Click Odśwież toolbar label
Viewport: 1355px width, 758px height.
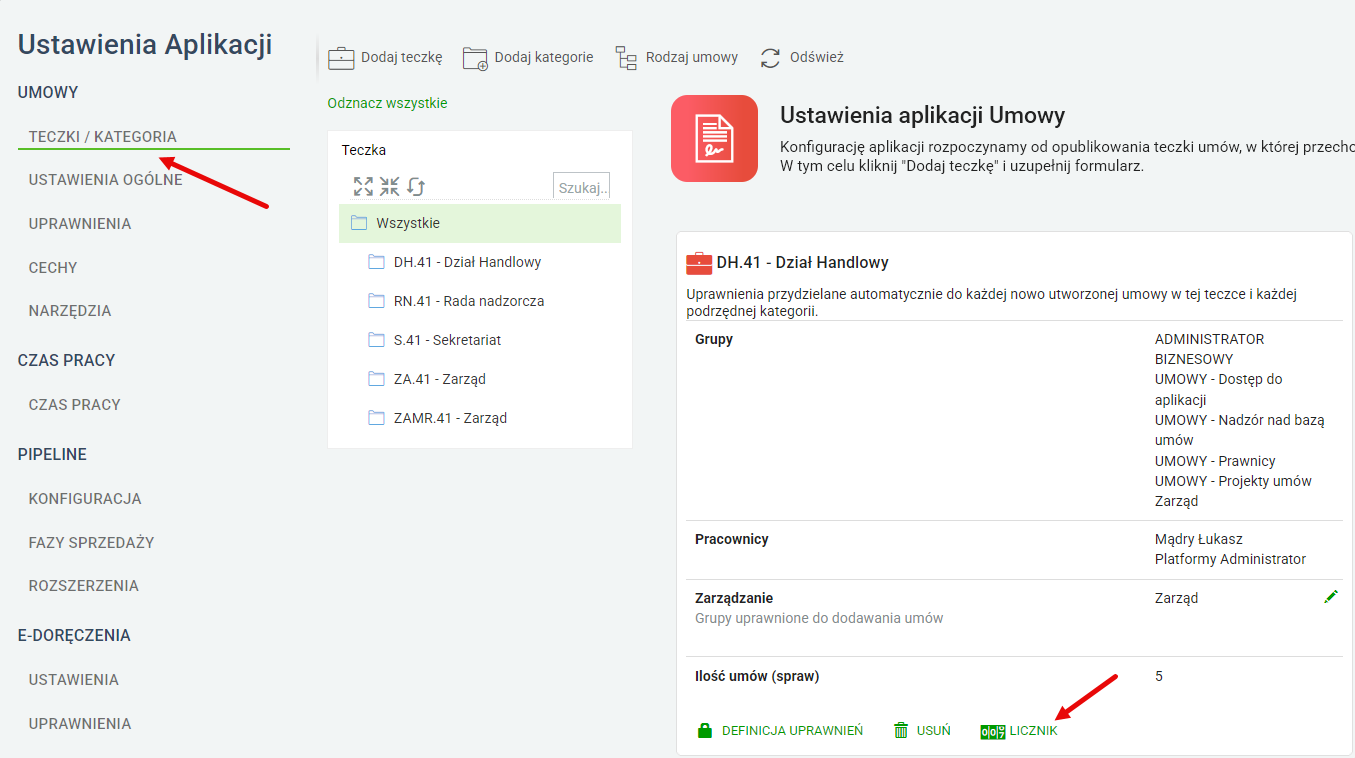click(x=817, y=57)
